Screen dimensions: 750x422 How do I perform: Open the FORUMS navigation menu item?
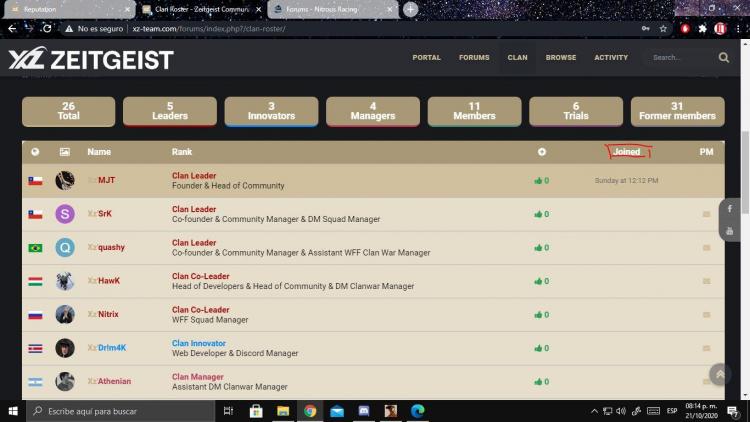(474, 58)
